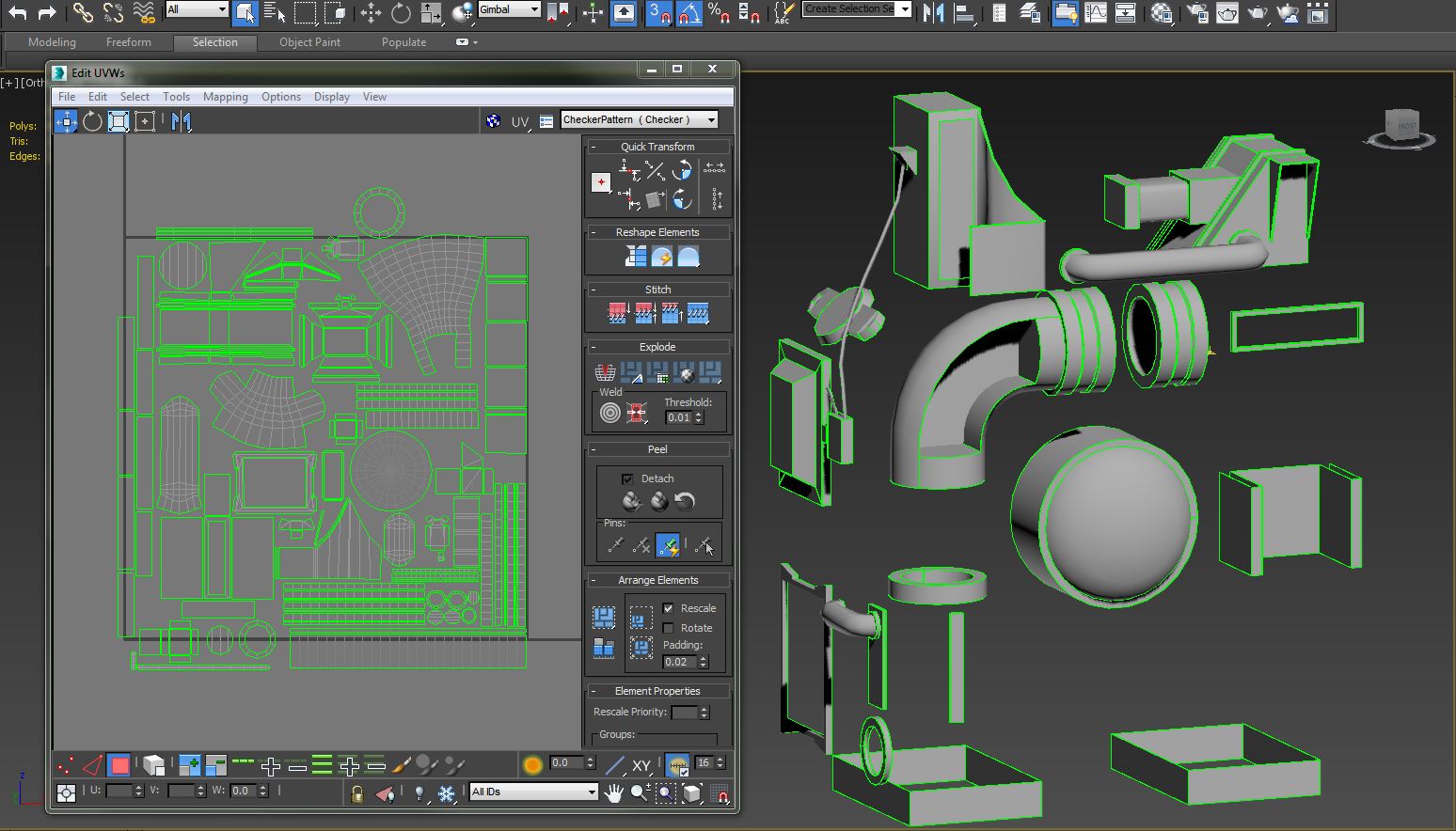Select the Freeform Mode tool in Quick Transform

click(x=601, y=180)
